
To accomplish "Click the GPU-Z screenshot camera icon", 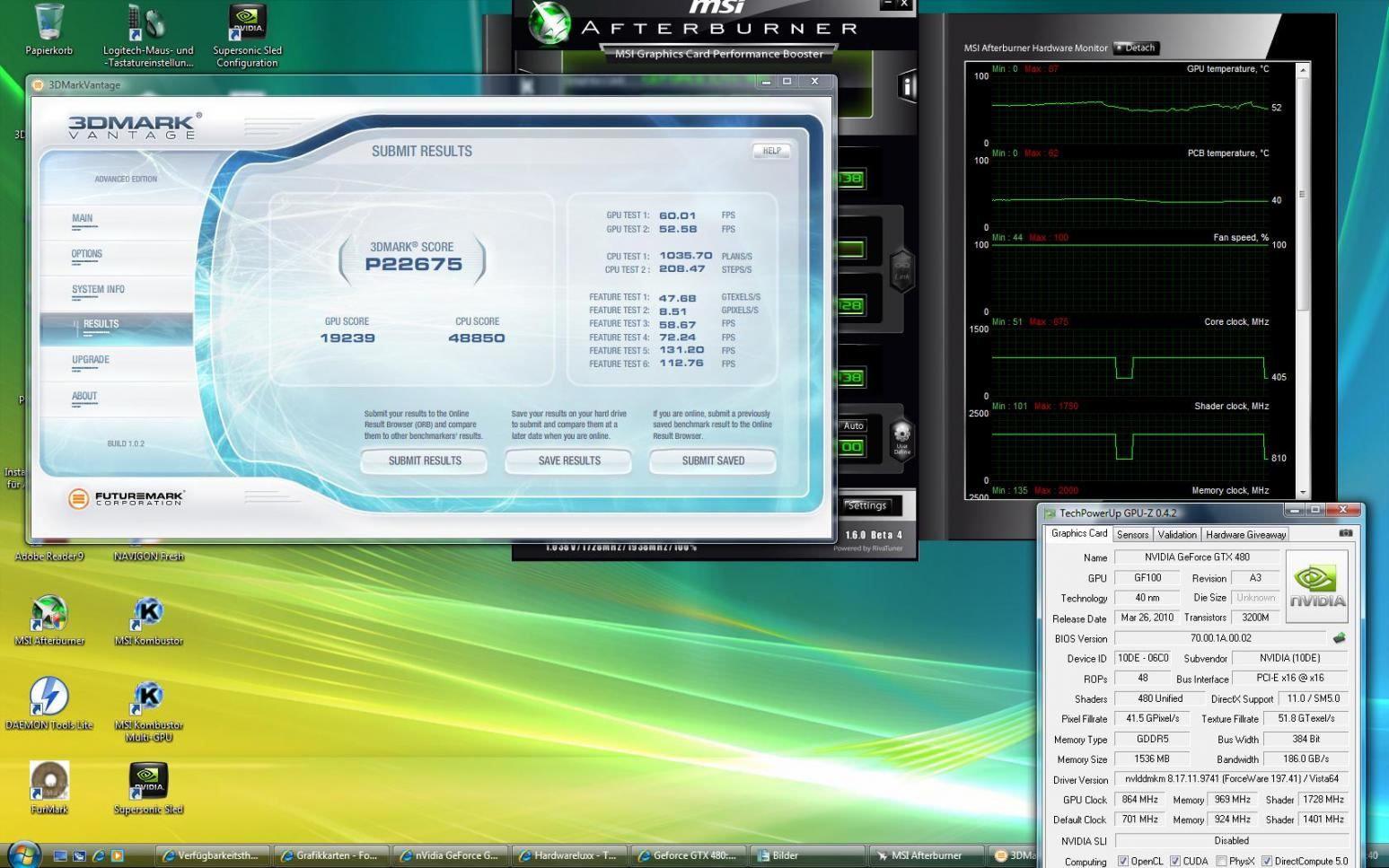I will click(1345, 533).
